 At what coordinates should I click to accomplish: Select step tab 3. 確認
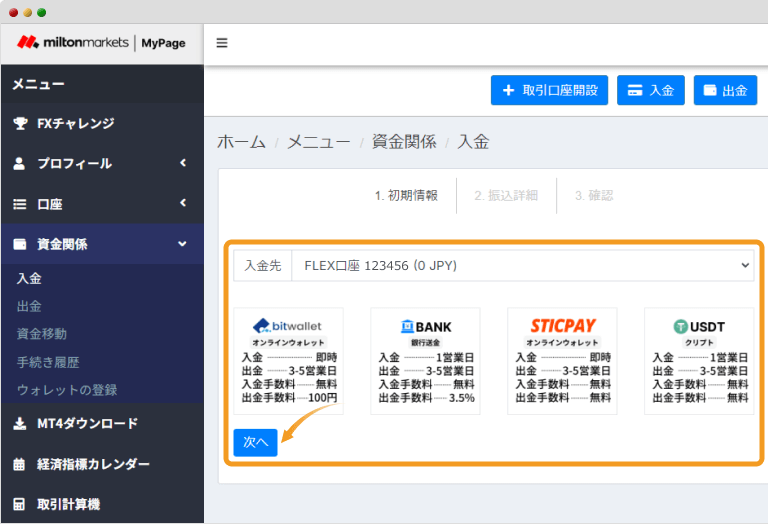(x=594, y=196)
